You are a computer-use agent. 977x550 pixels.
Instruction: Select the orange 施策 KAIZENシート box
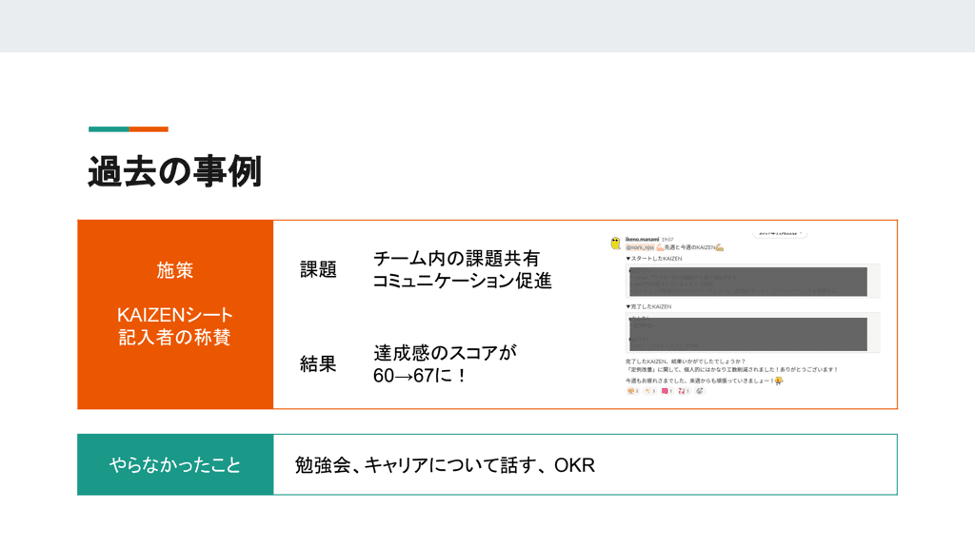[175, 314]
